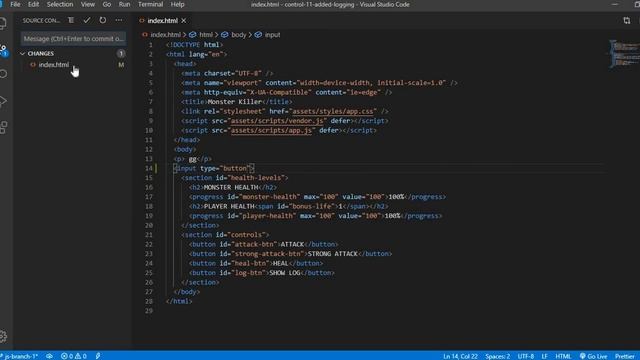Open errors and warnings count in status bar

point(74,356)
